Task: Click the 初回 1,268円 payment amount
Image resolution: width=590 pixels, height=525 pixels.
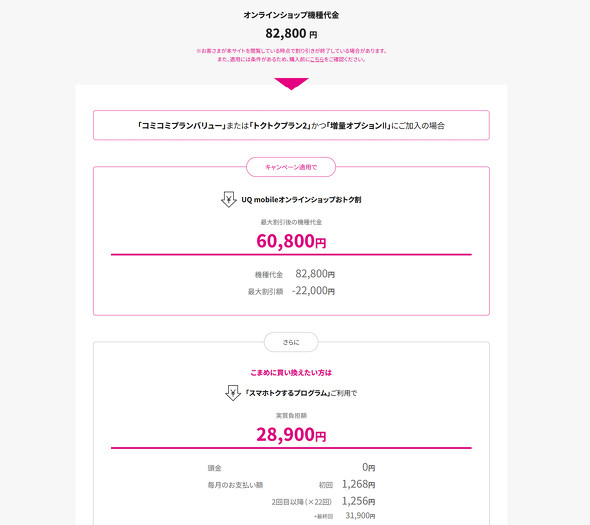Action: click(358, 484)
